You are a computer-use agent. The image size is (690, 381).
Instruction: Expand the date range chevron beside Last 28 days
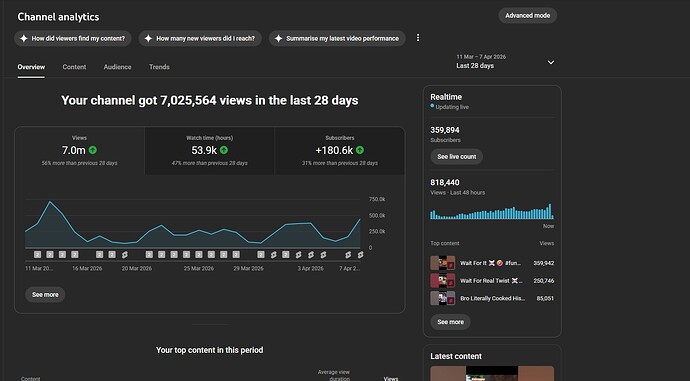551,62
